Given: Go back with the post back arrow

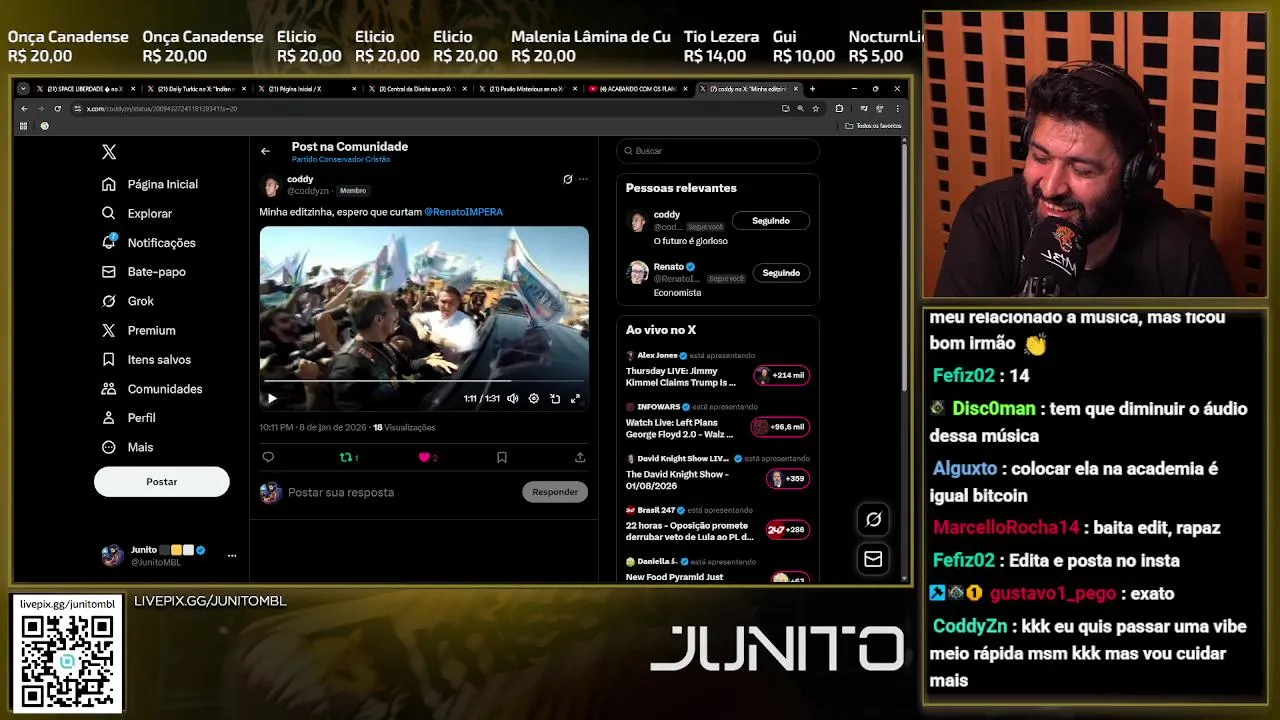Looking at the screenshot, I should [265, 151].
